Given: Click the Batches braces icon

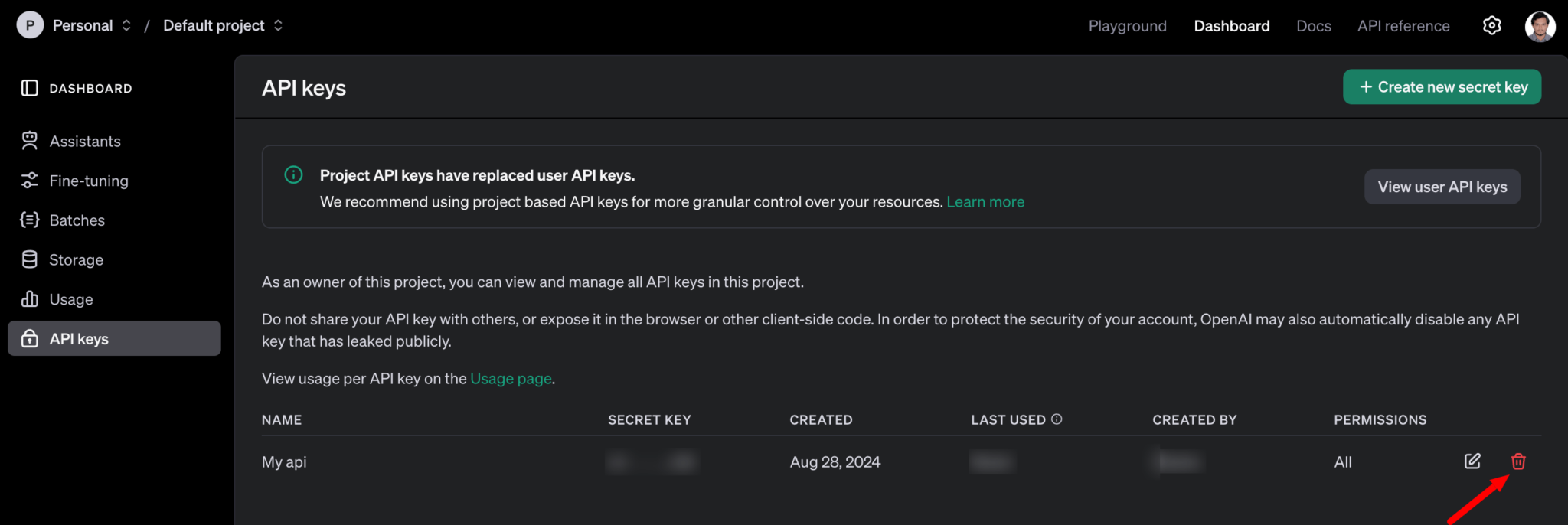Looking at the screenshot, I should coord(30,220).
